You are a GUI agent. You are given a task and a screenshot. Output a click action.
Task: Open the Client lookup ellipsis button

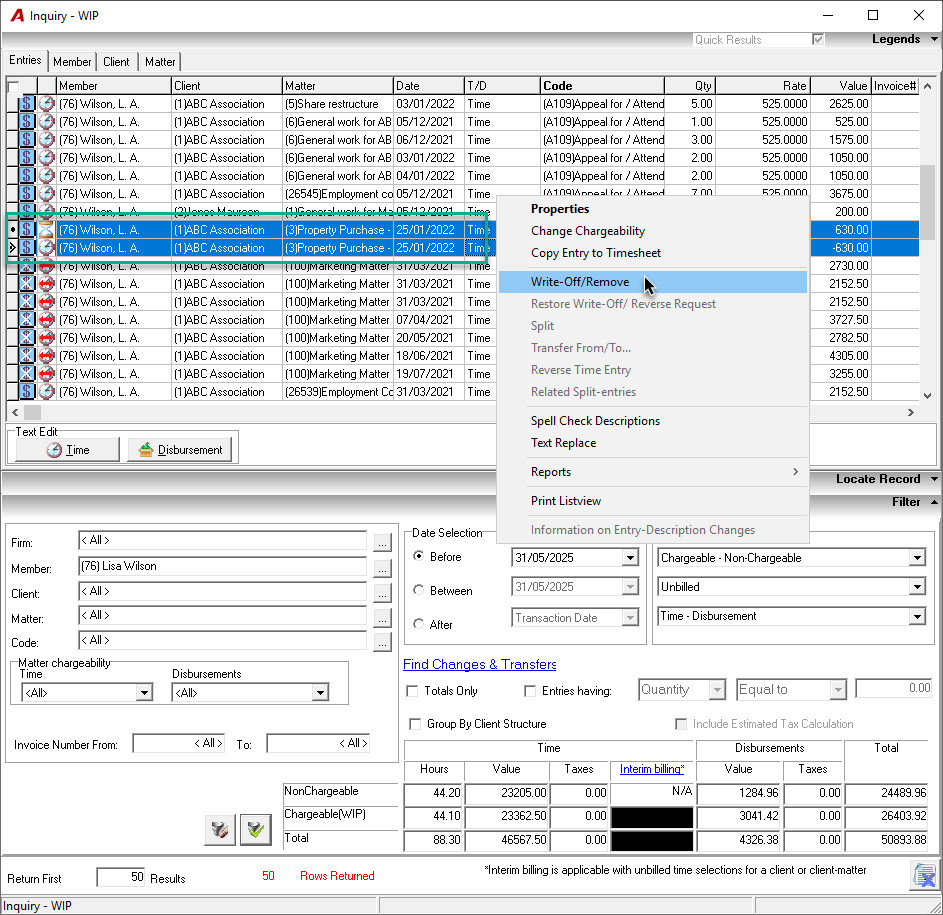(382, 593)
